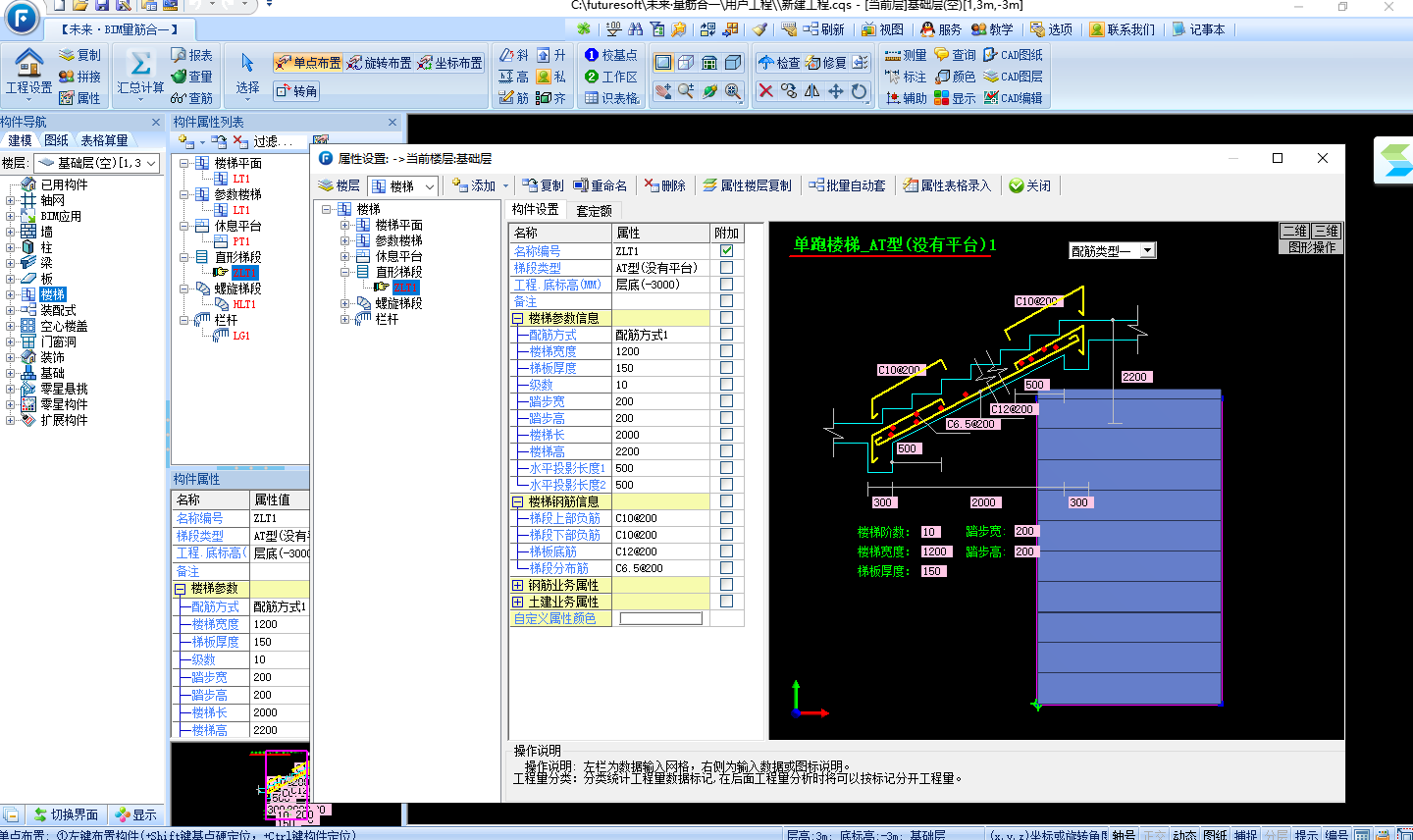1413x840 pixels.
Task: Click the 校基点 tool
Action: click(x=611, y=55)
